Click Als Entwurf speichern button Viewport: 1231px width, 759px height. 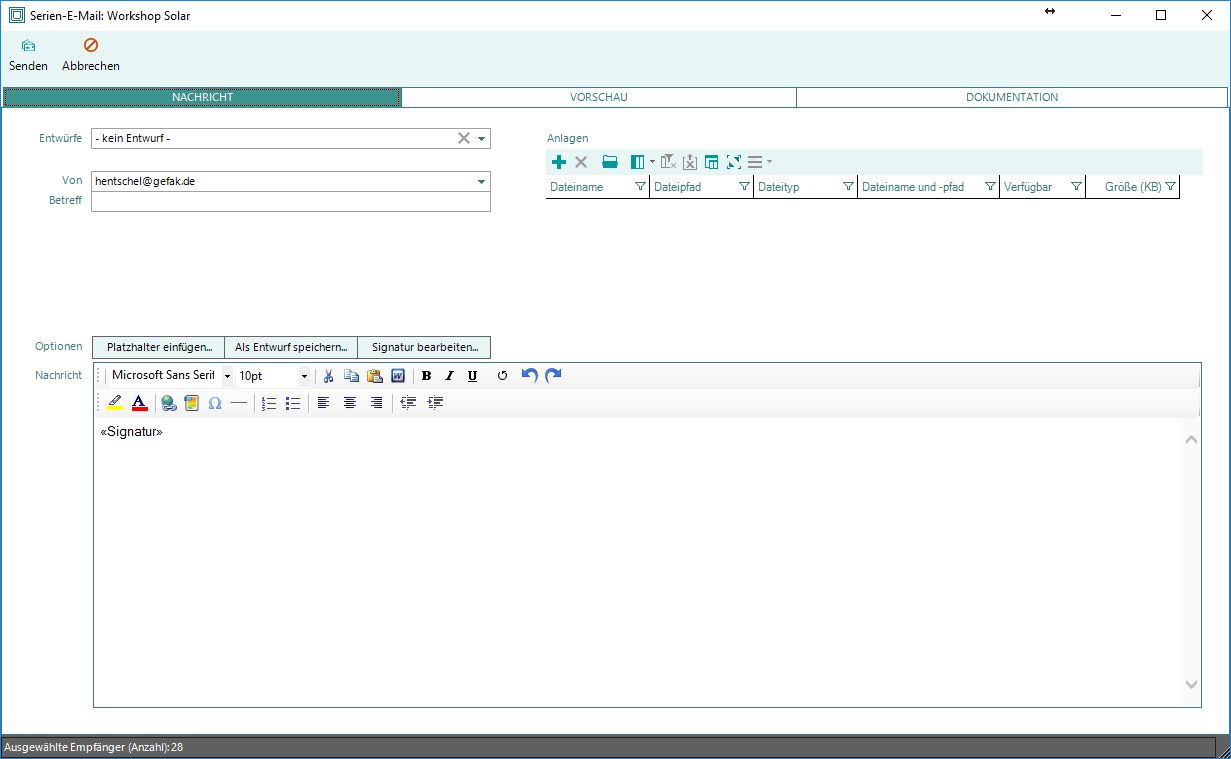tap(291, 347)
